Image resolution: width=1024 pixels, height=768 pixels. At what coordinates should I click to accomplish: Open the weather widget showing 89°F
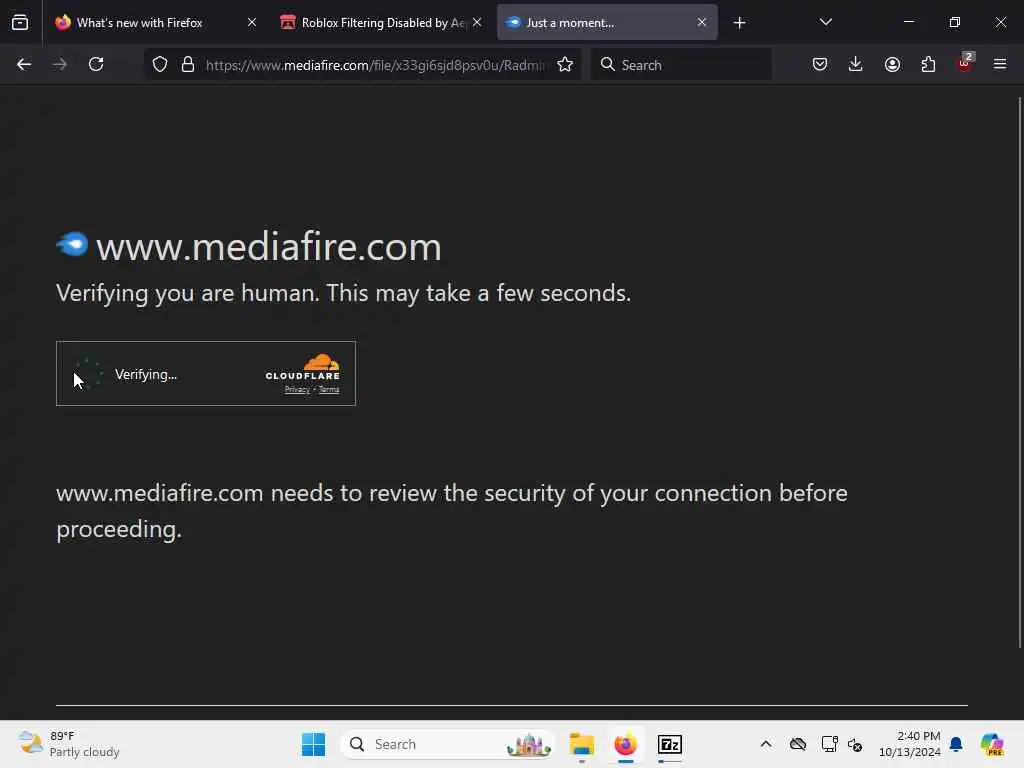pos(69,744)
